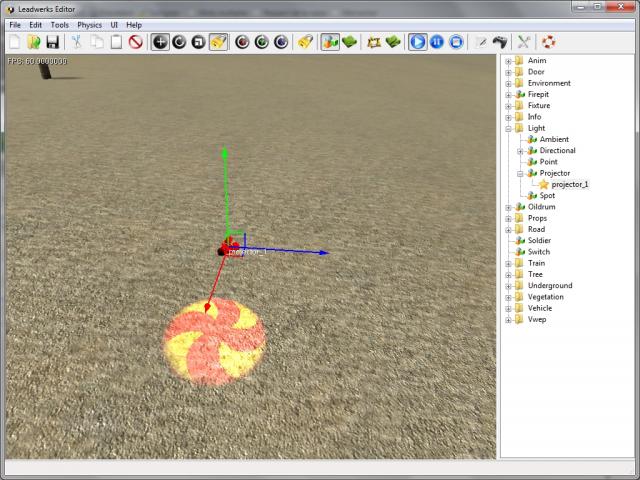Expand the Directional light node

pyautogui.click(x=520, y=151)
